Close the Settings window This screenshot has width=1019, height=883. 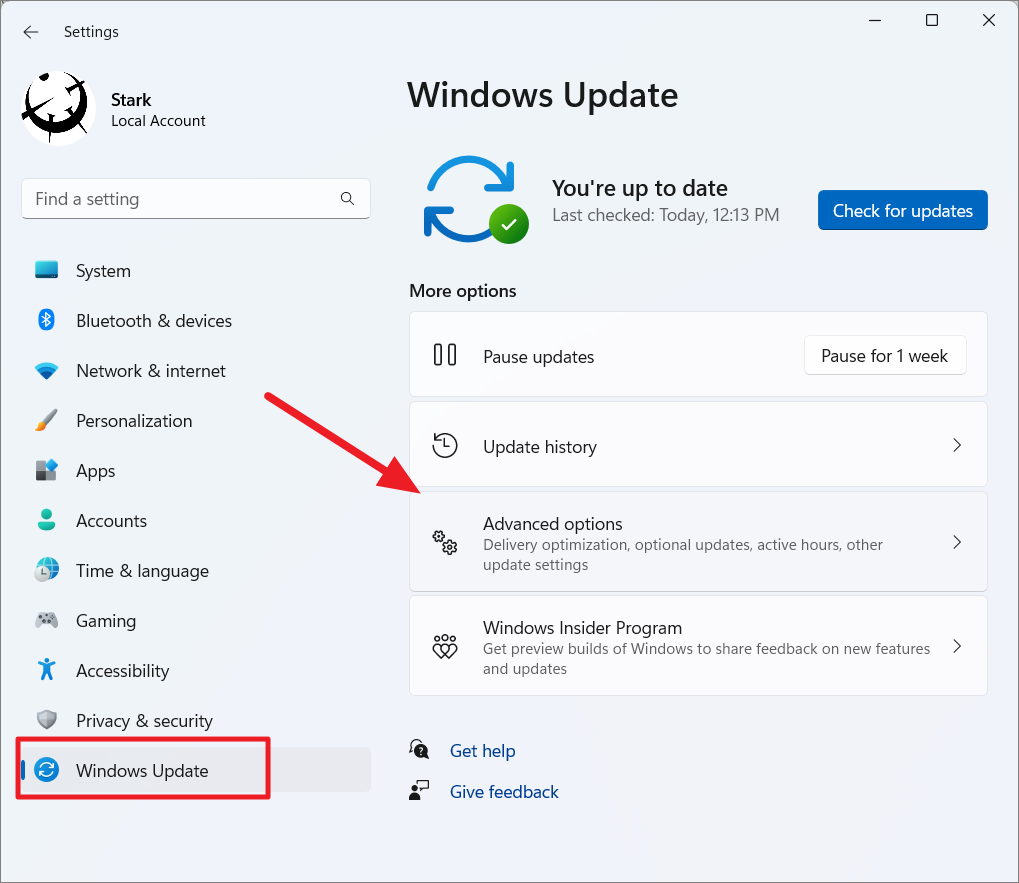(988, 21)
